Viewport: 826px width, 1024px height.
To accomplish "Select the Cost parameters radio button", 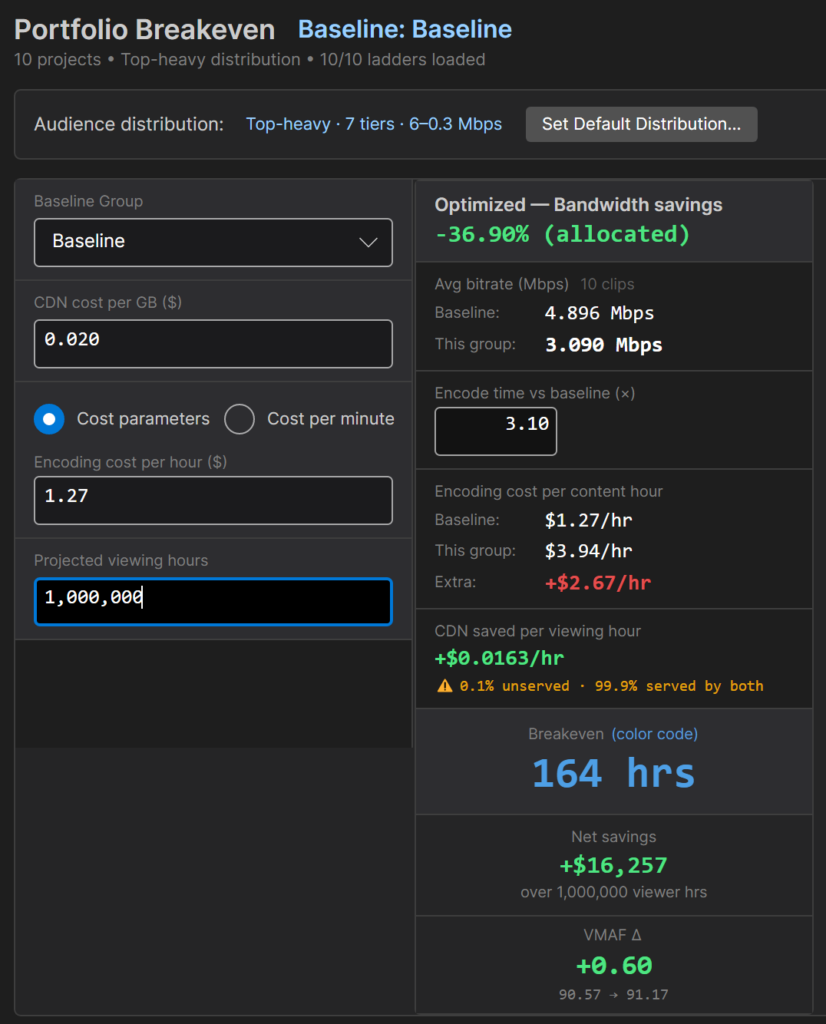I will [49, 419].
